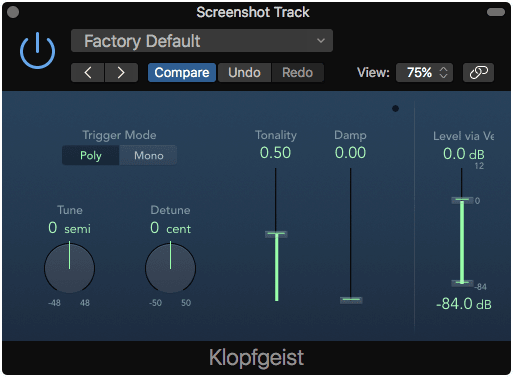Toggle the Compare button
Viewport: 513px width, 377px height.
pos(182,72)
